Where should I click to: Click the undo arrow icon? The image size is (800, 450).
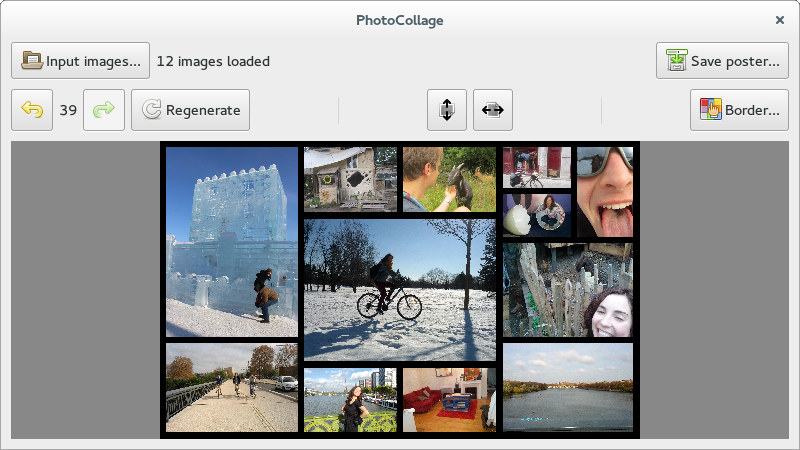coord(32,110)
